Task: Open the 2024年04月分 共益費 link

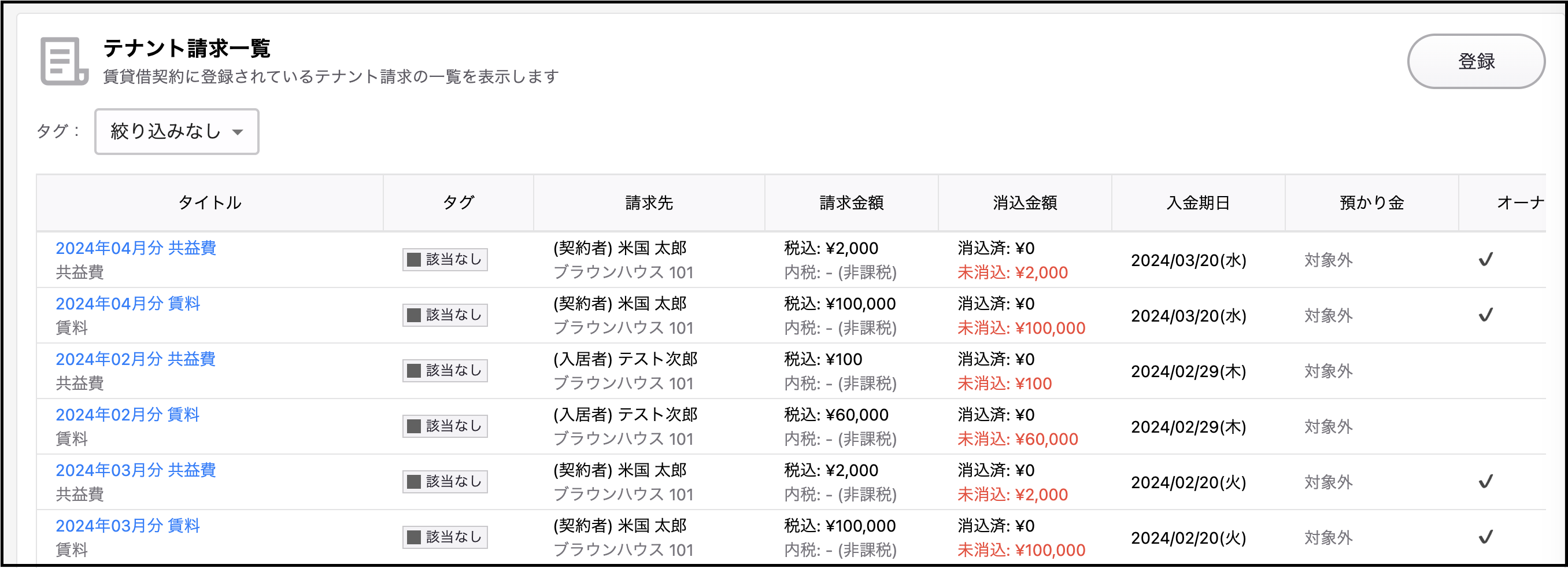Action: pos(136,248)
